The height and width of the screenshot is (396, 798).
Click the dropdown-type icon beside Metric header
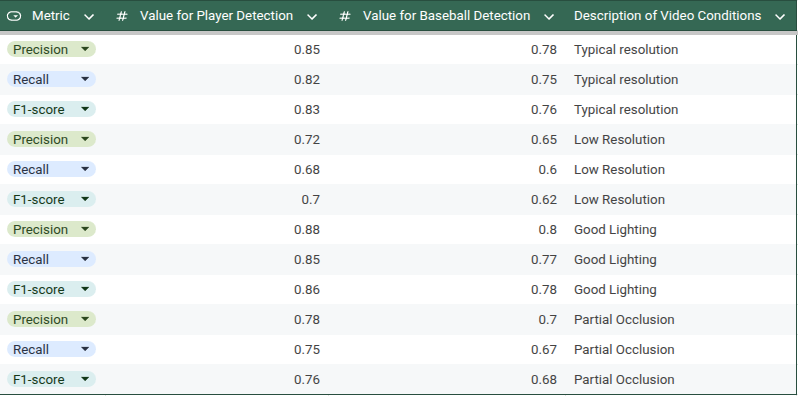point(15,16)
